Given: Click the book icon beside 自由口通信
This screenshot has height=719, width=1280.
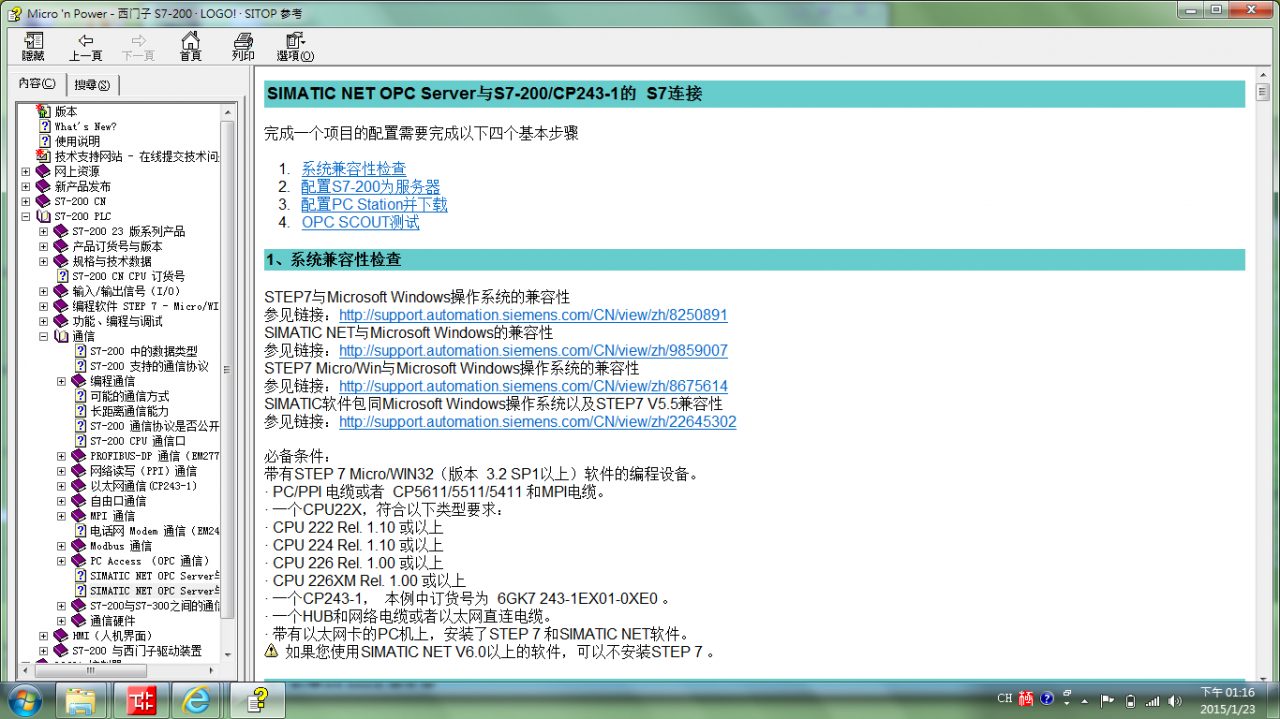Looking at the screenshot, I should coord(79,501).
